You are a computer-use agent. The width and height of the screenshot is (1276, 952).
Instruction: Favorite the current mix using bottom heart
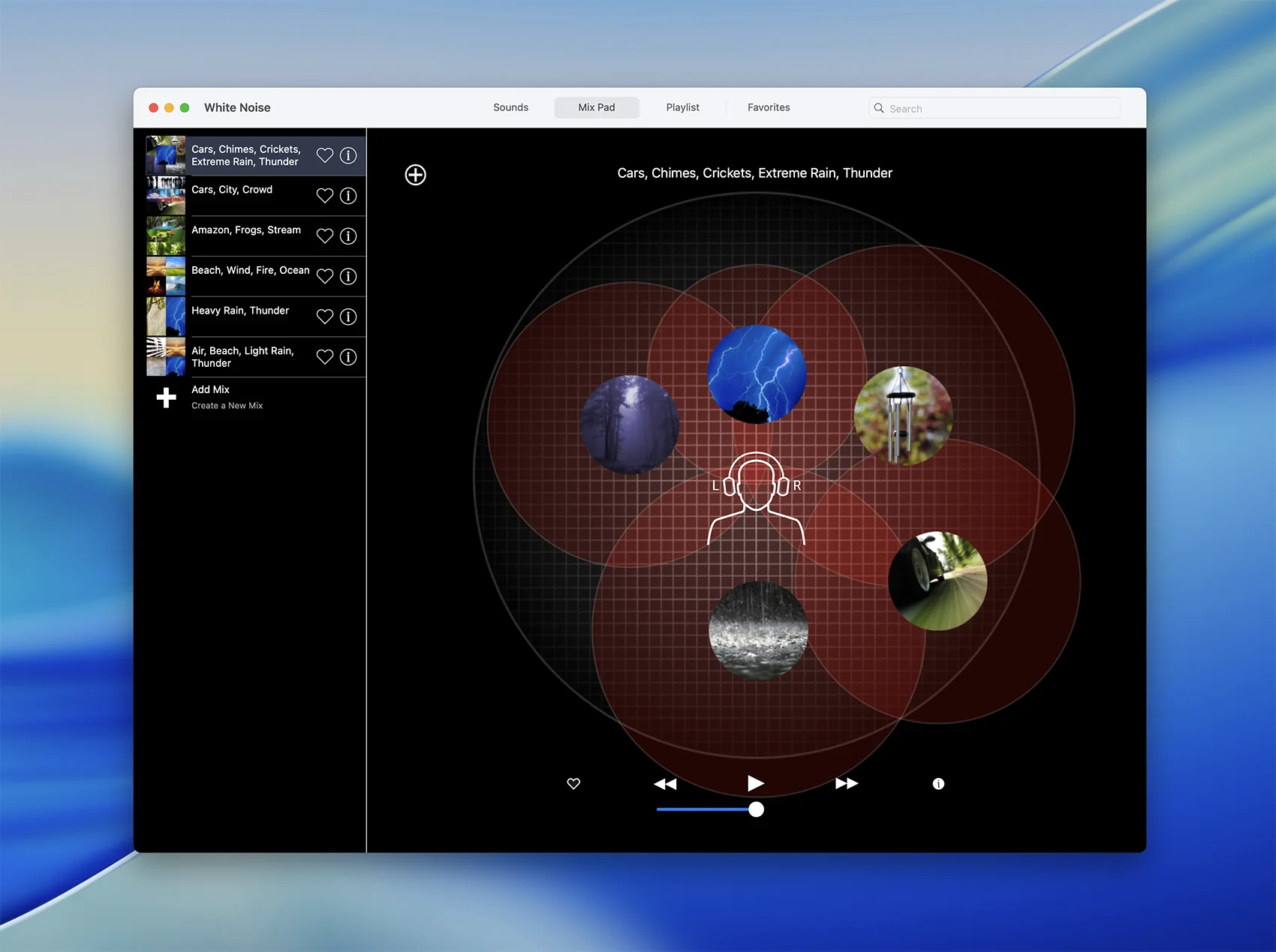point(573,783)
